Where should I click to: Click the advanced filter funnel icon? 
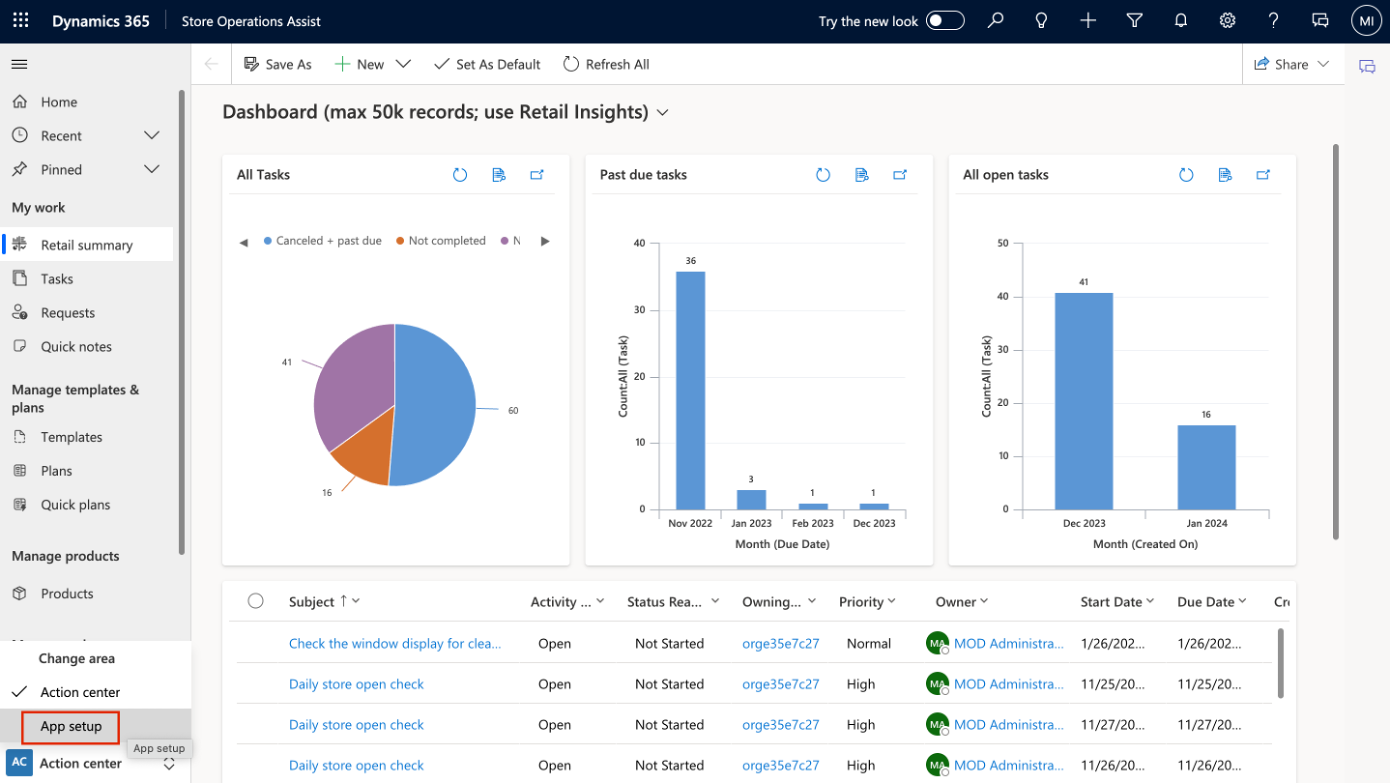[x=1134, y=21]
